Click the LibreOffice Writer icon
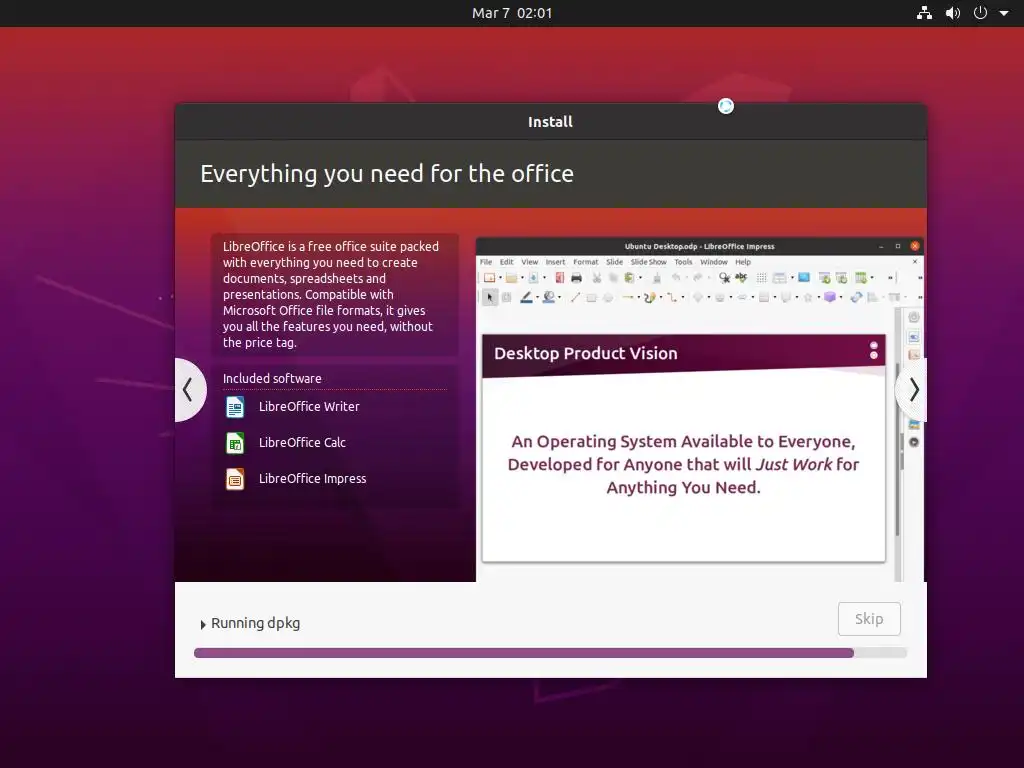The image size is (1024, 768). (235, 406)
